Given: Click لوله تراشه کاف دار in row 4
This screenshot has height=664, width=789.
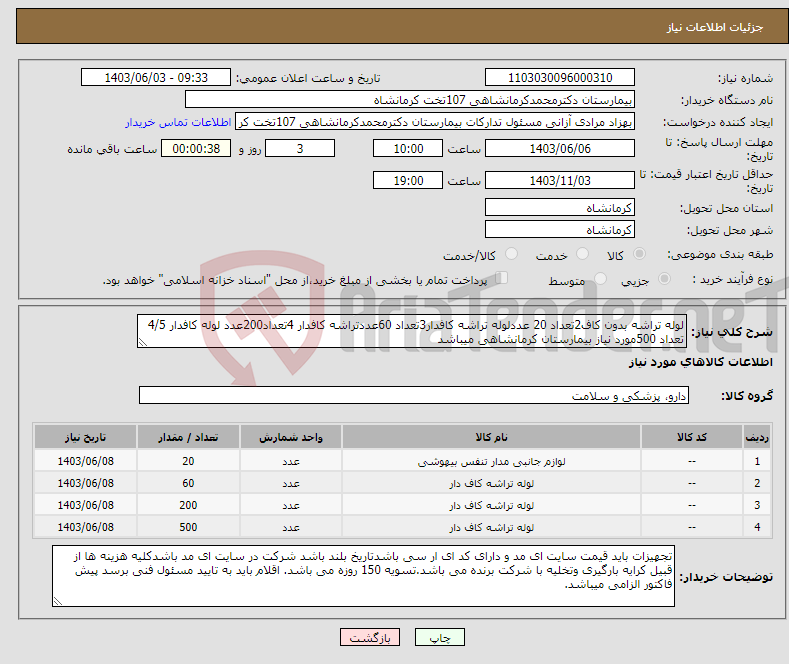Looking at the screenshot, I should [491, 527].
